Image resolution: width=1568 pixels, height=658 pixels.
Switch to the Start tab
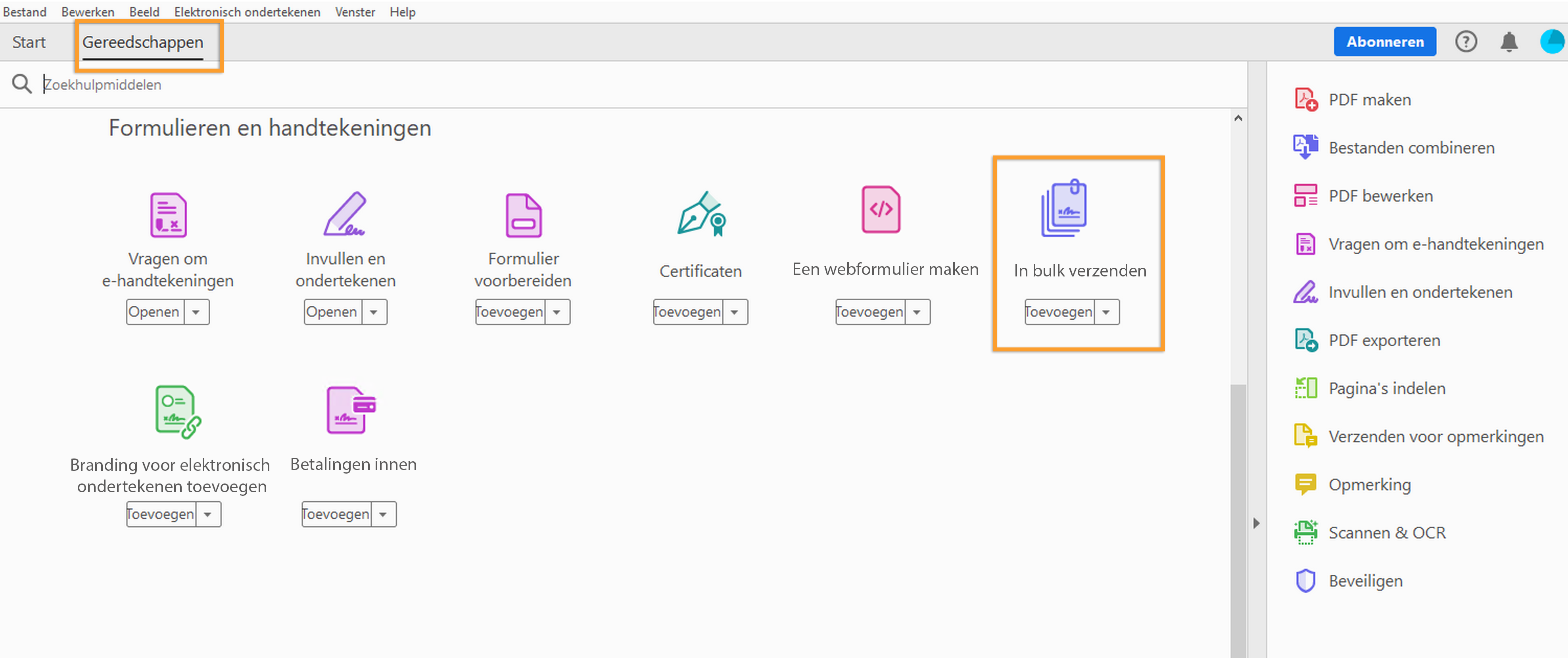pyautogui.click(x=29, y=42)
